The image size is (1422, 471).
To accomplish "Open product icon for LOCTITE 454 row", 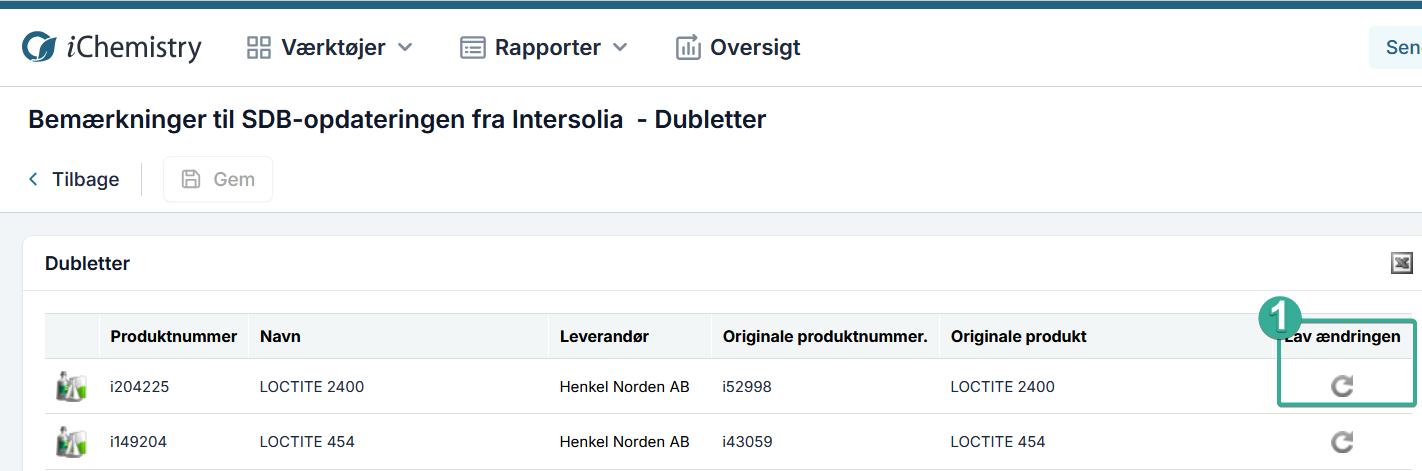I will (72, 441).
